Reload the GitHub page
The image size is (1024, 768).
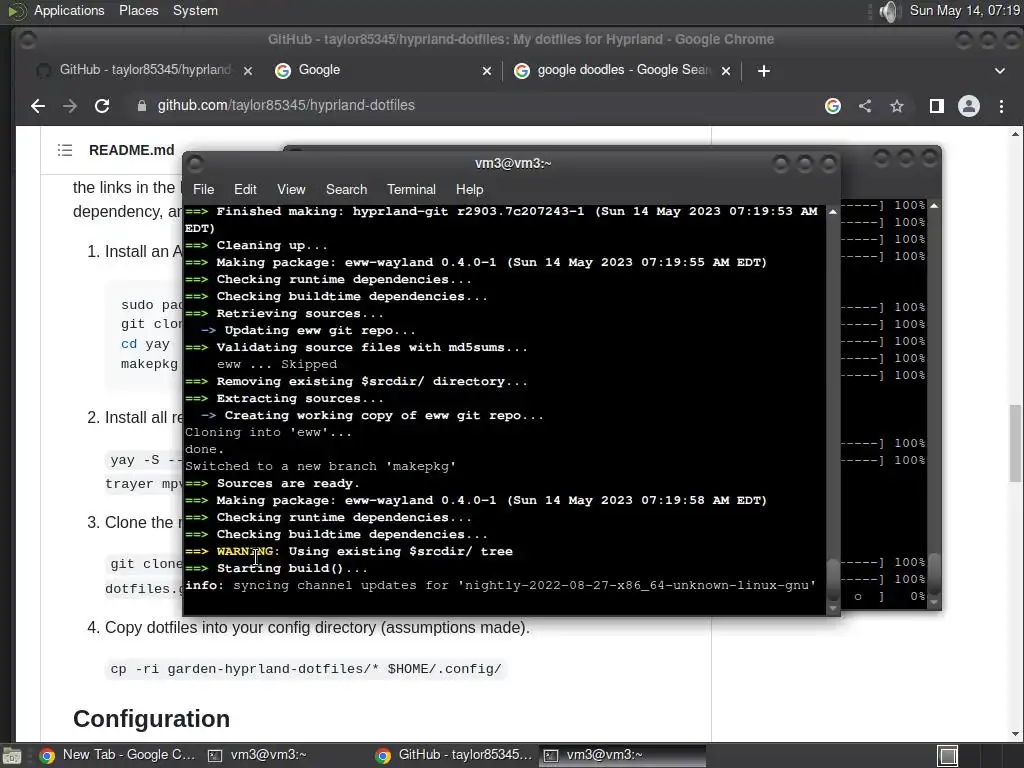pyautogui.click(x=102, y=106)
